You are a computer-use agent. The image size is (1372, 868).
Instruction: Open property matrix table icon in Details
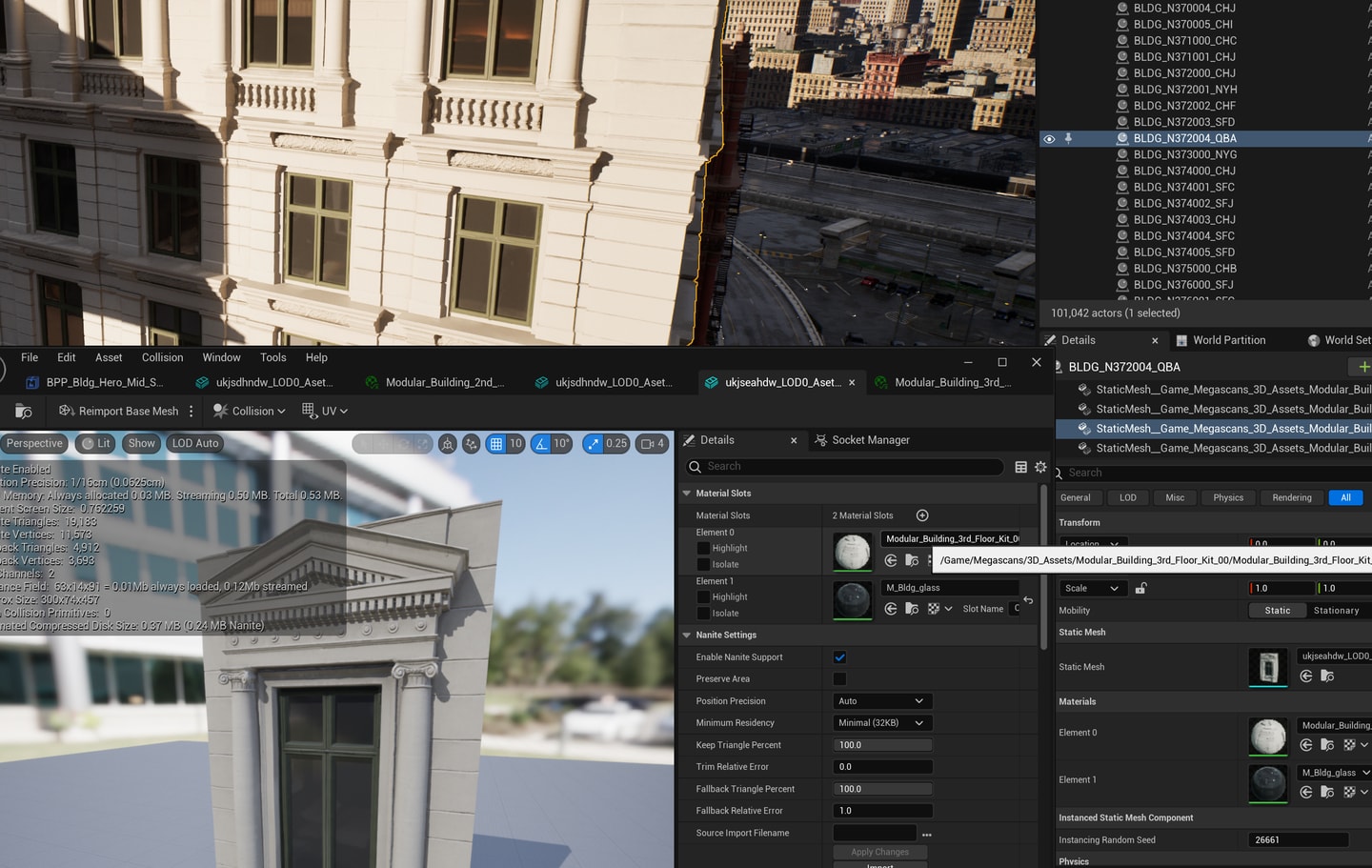[1020, 467]
